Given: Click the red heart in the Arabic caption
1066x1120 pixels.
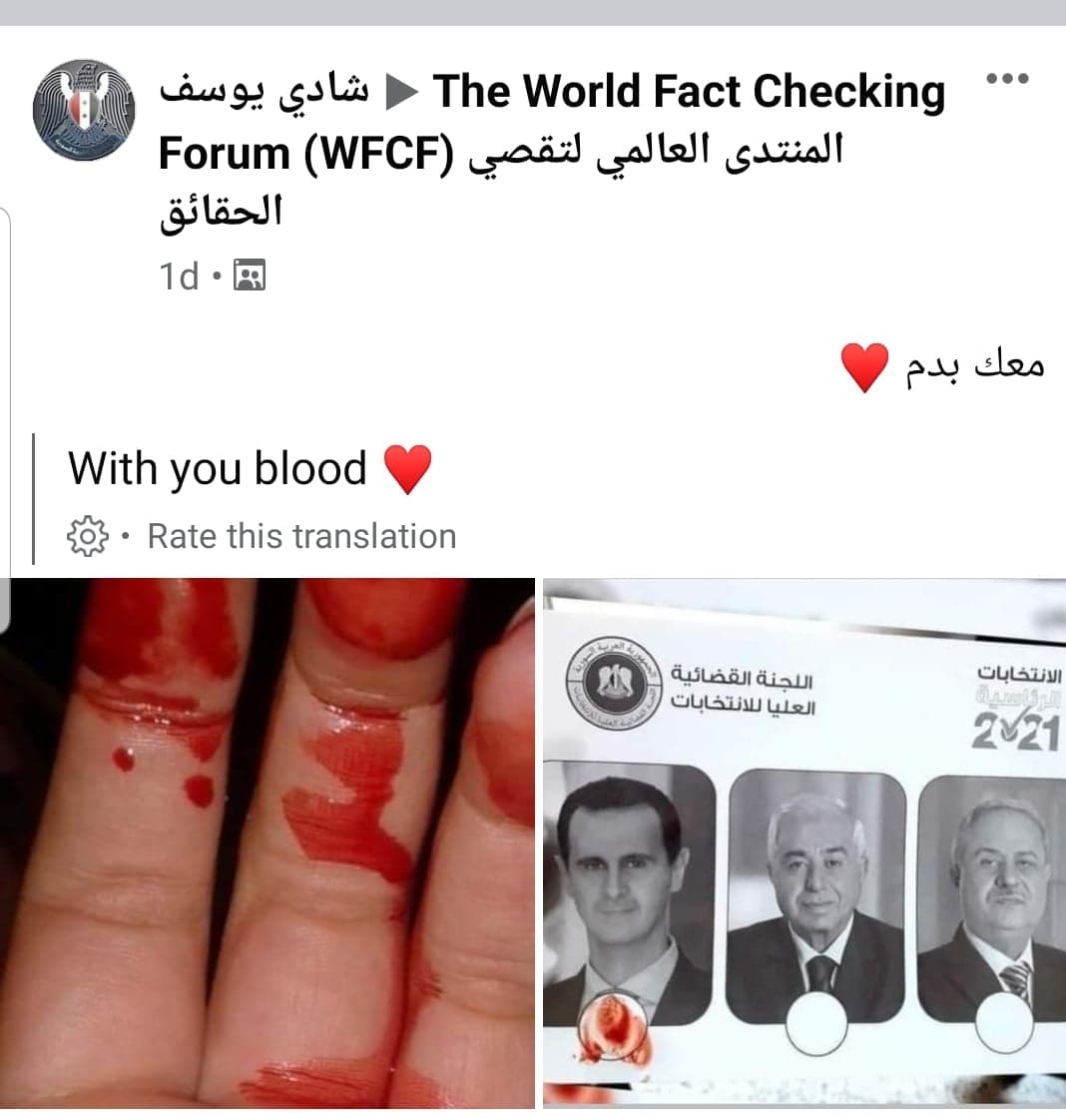Looking at the screenshot, I should 864,367.
